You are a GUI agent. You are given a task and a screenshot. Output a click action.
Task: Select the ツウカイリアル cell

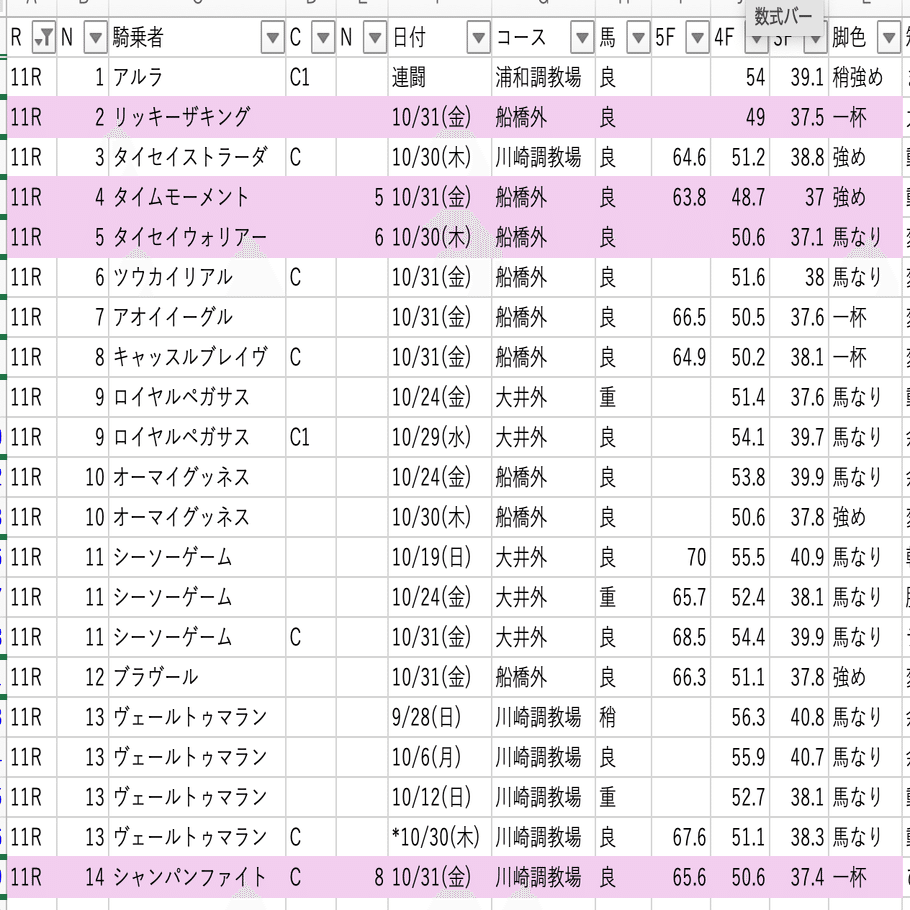point(197,277)
